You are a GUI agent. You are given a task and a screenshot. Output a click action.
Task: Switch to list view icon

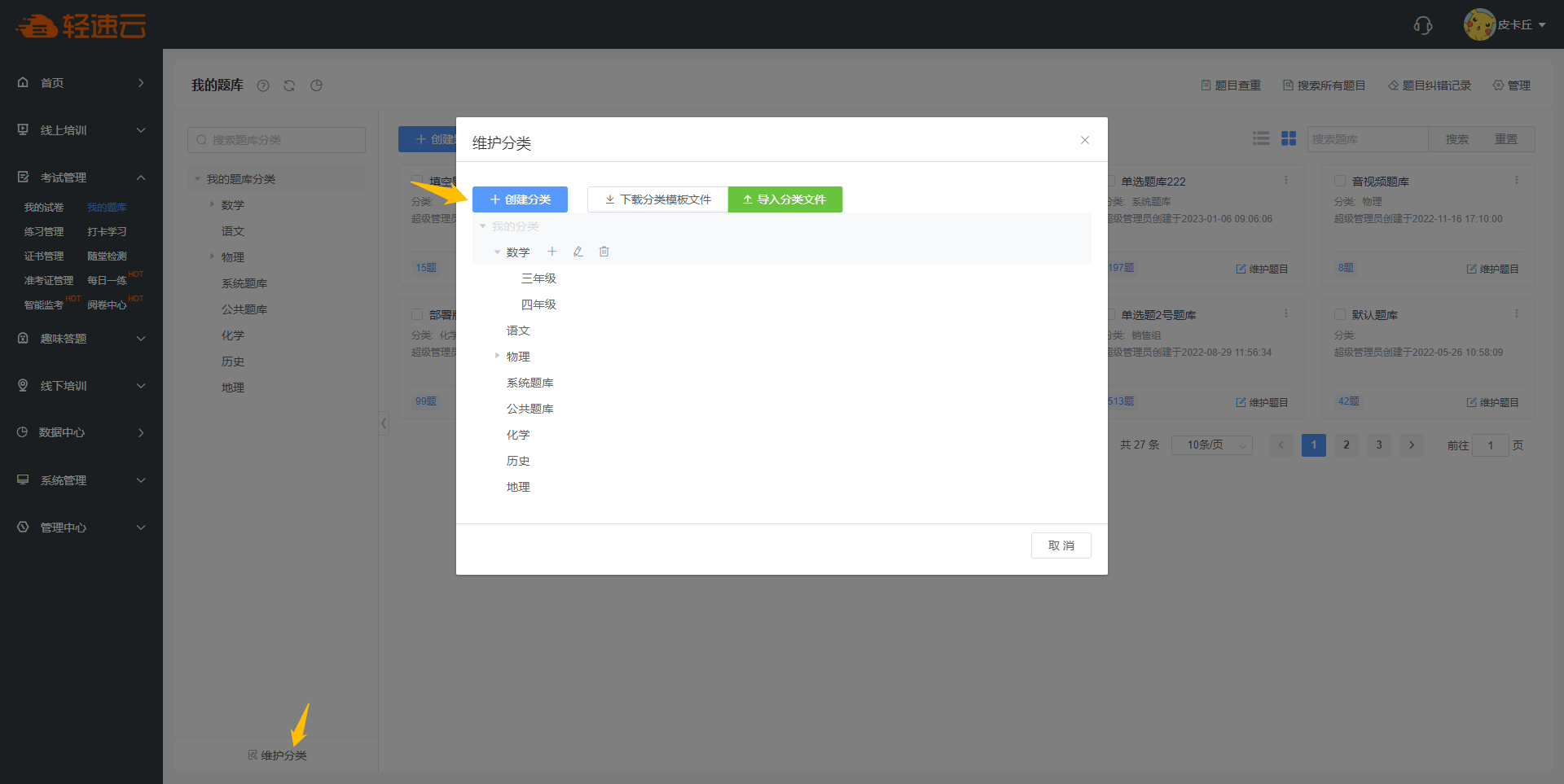pyautogui.click(x=1261, y=138)
